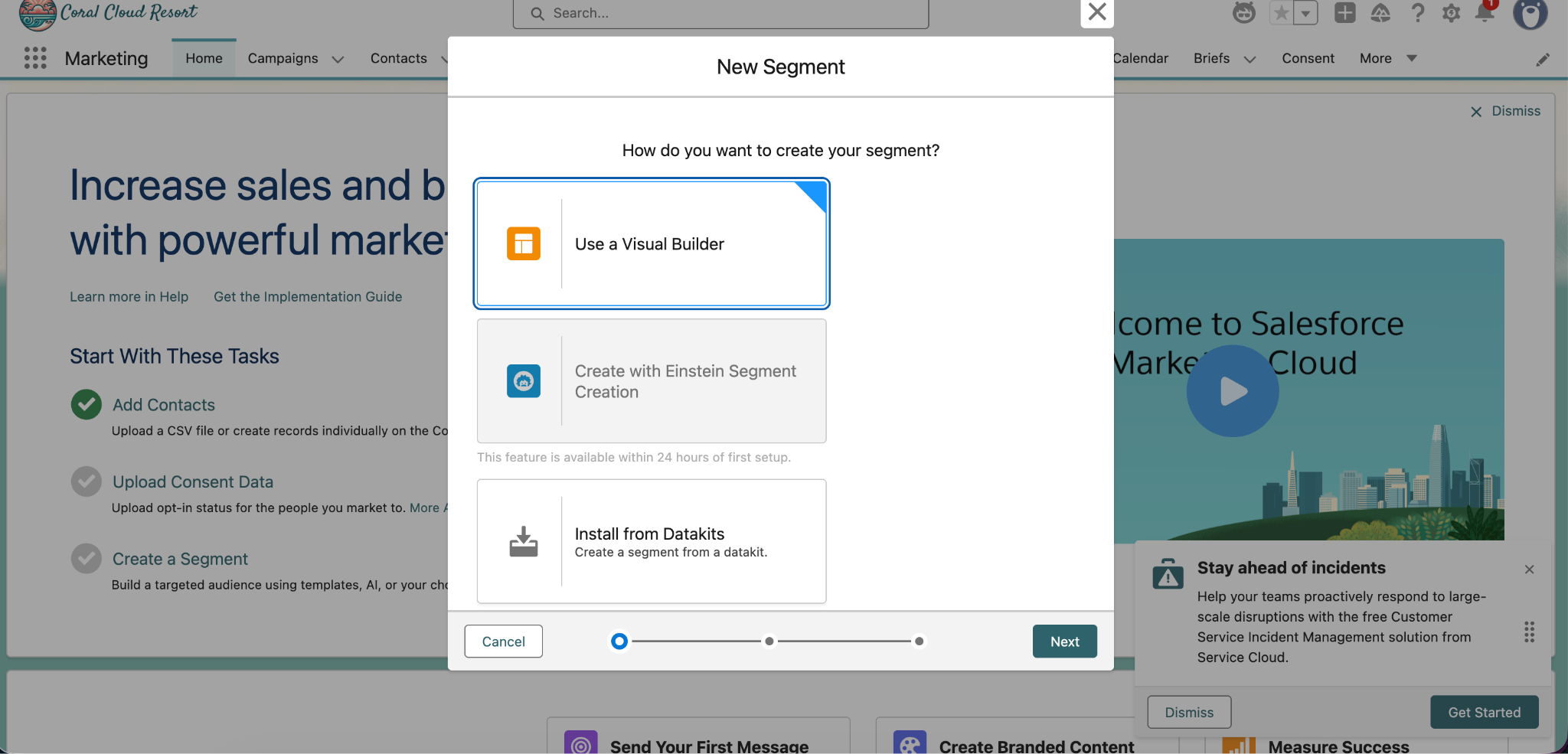Dismiss the incidents prompt
The height and width of the screenshot is (754, 1568).
pyautogui.click(x=1189, y=712)
